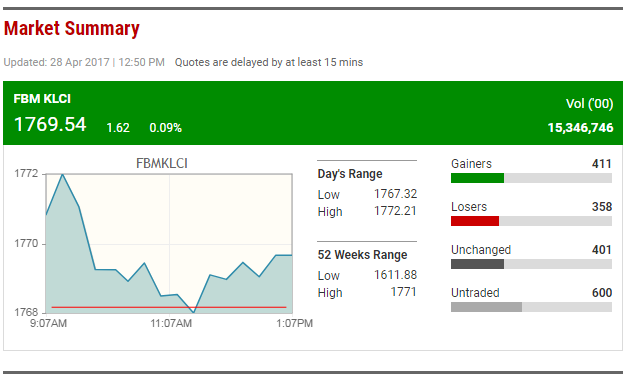Select the 52-week low 1611.88
The height and width of the screenshot is (383, 635).
pyautogui.click(x=395, y=275)
